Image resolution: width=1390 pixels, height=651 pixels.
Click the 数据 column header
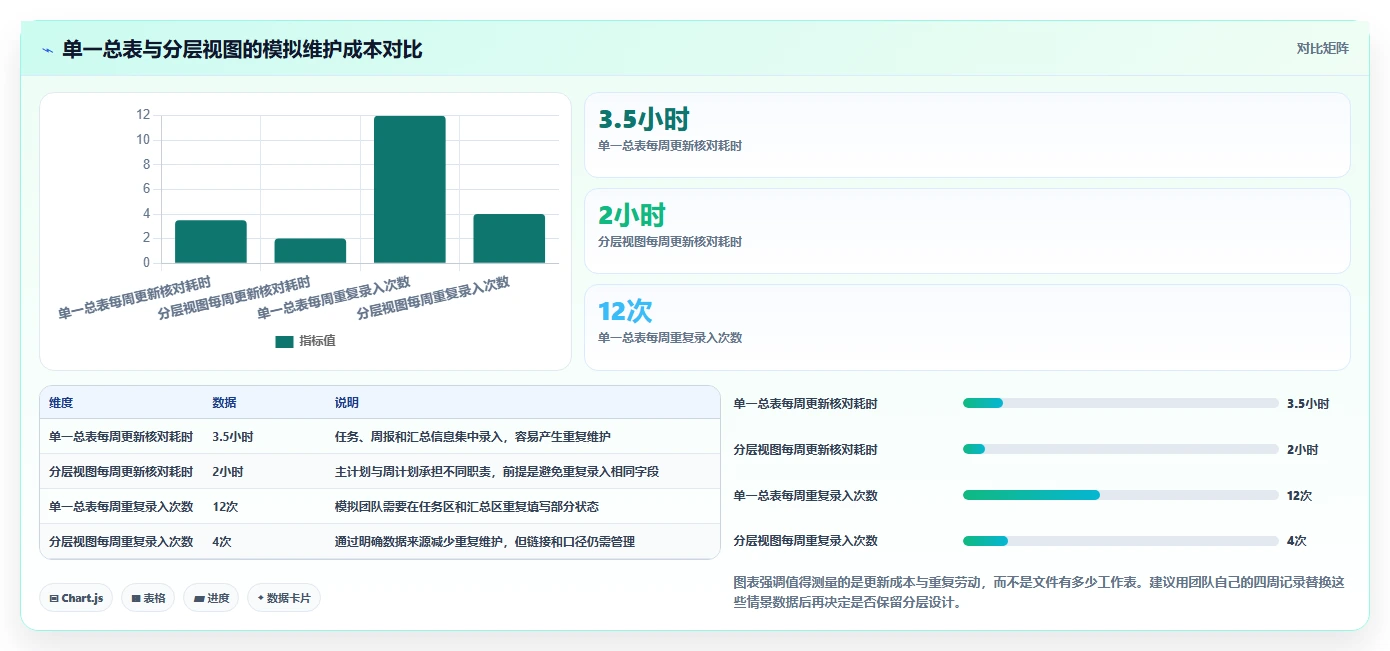(x=224, y=403)
